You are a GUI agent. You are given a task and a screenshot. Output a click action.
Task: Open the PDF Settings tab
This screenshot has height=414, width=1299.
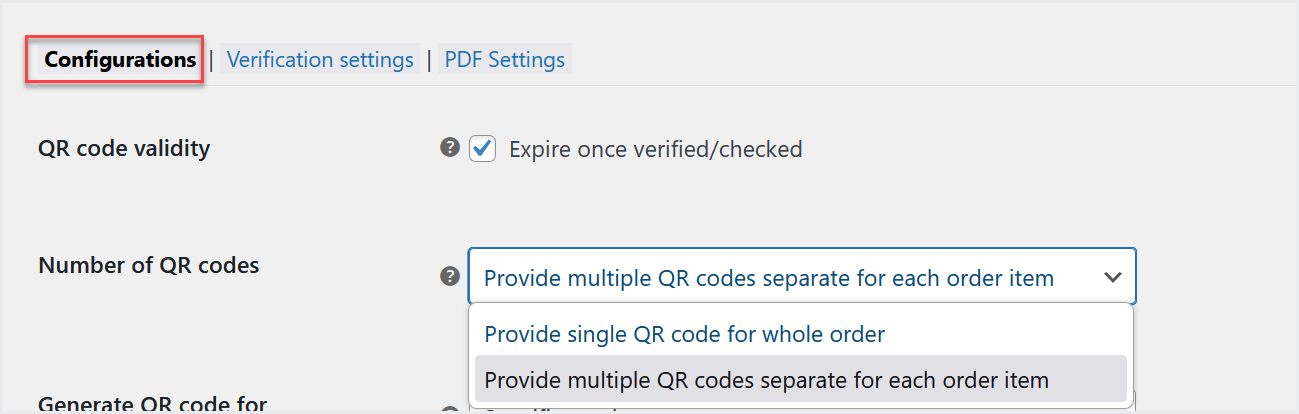point(505,60)
